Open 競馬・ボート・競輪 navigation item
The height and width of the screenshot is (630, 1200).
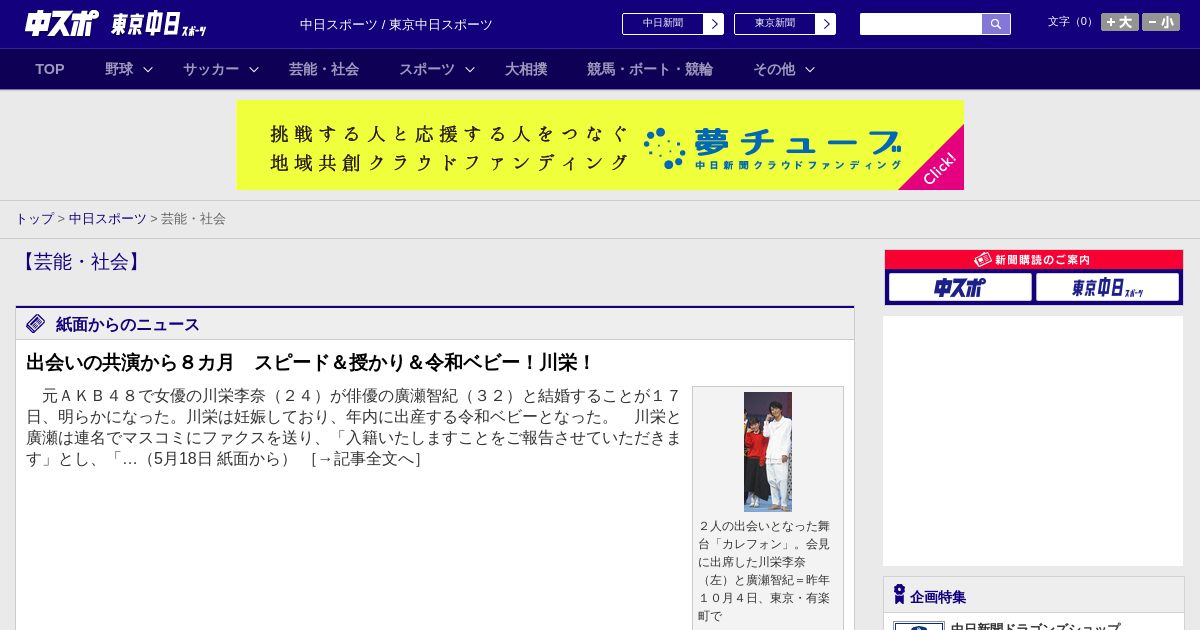(650, 69)
